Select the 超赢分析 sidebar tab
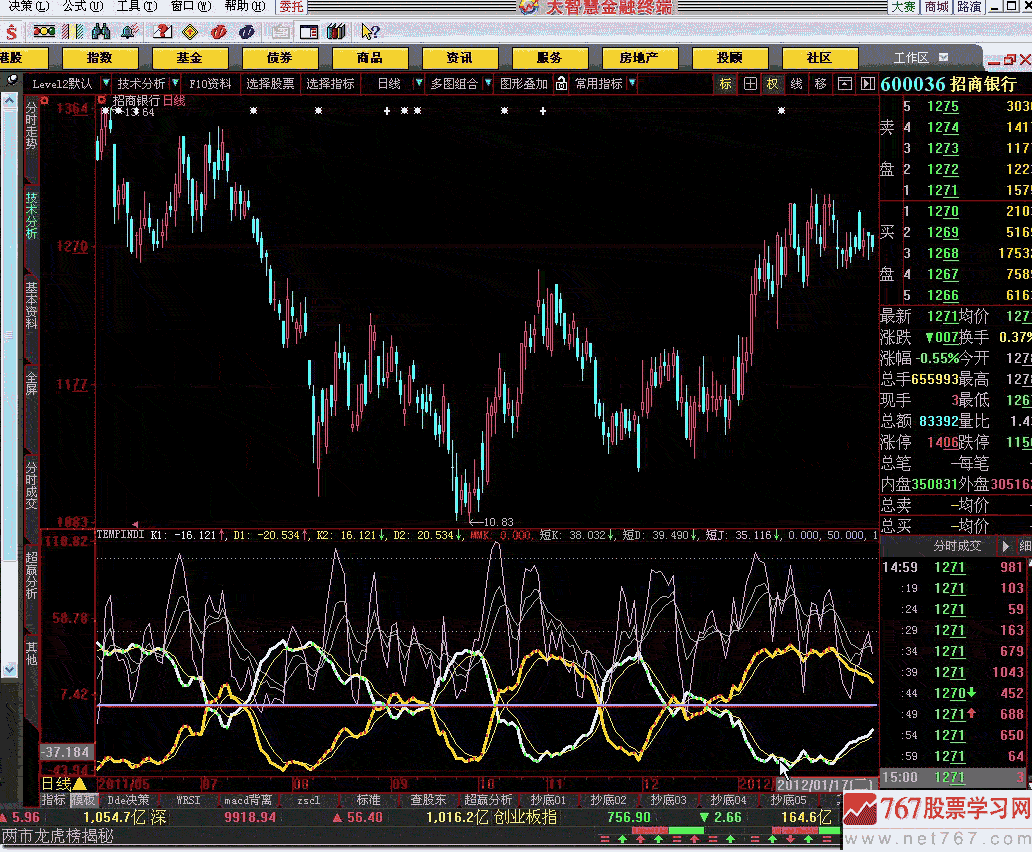 tap(31, 575)
